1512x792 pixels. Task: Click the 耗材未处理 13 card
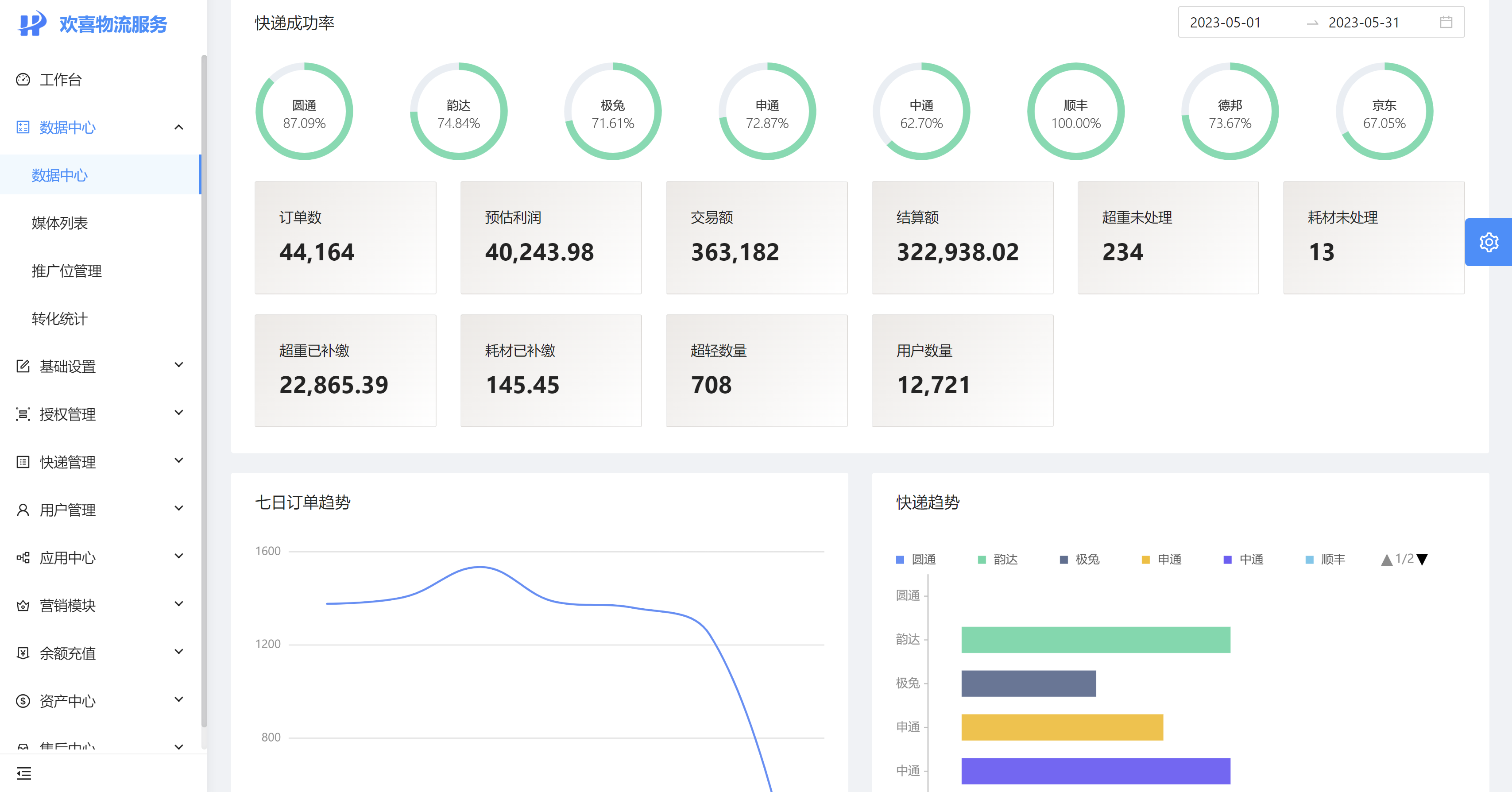point(1374,238)
